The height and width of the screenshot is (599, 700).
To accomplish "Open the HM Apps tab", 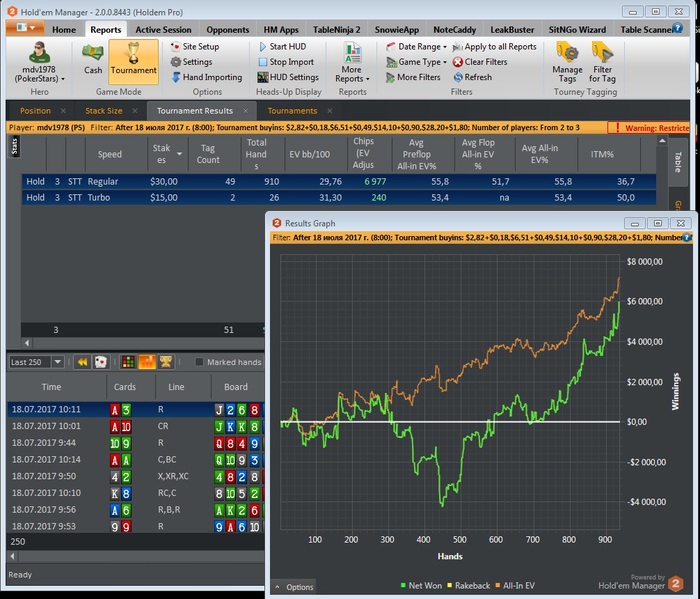I will pyautogui.click(x=281, y=30).
